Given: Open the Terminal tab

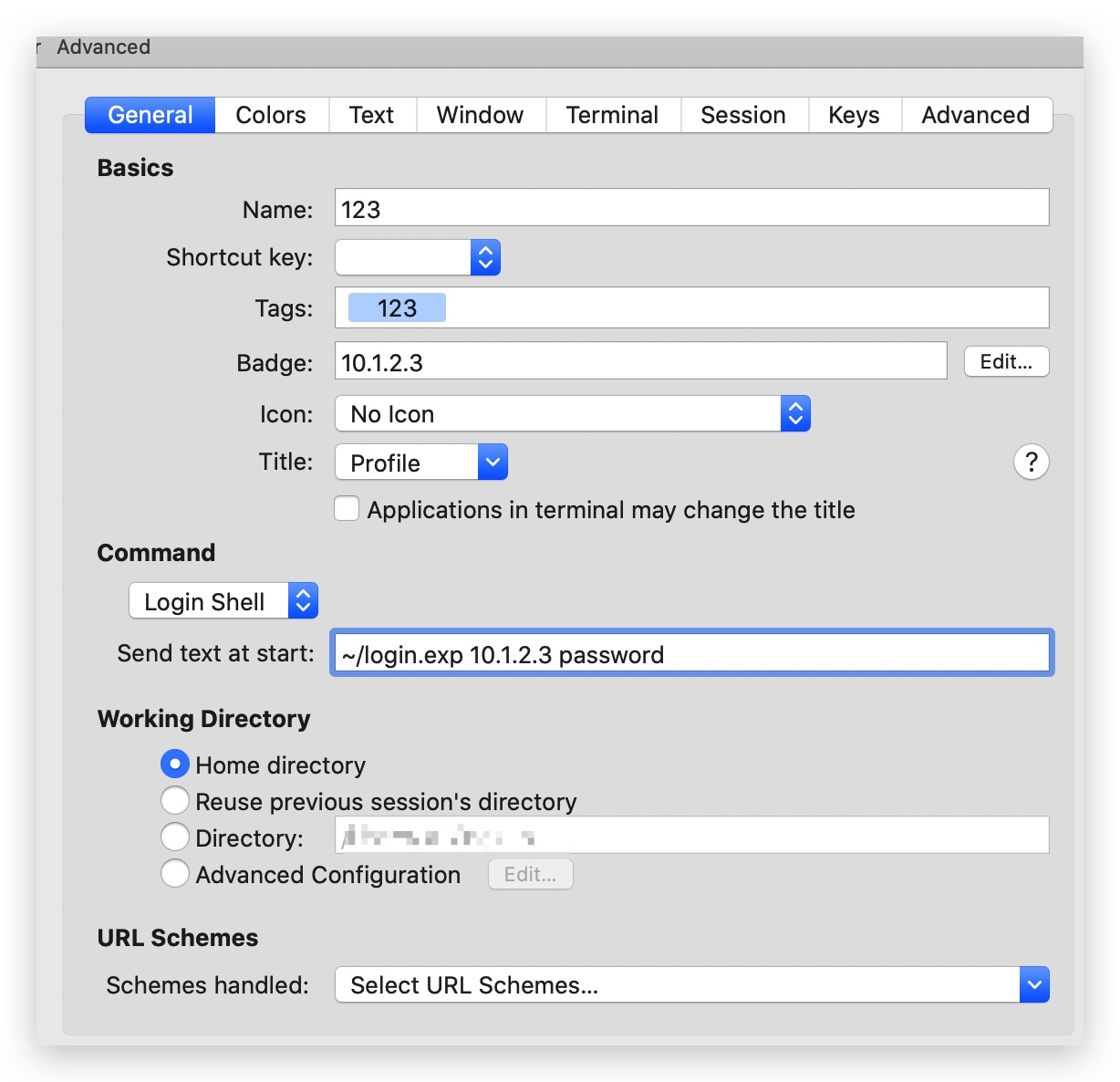Looking at the screenshot, I should point(613,115).
